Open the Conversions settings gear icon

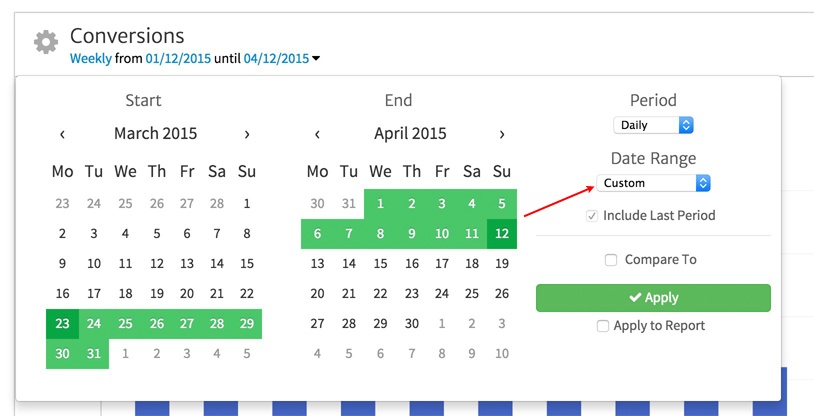coord(45,42)
